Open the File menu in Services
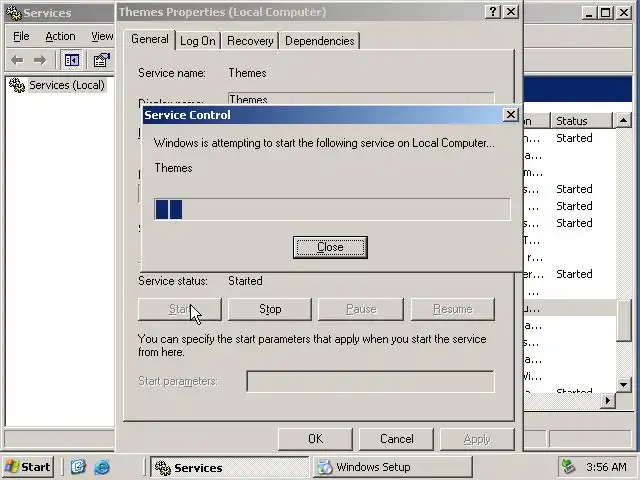 click(x=21, y=37)
